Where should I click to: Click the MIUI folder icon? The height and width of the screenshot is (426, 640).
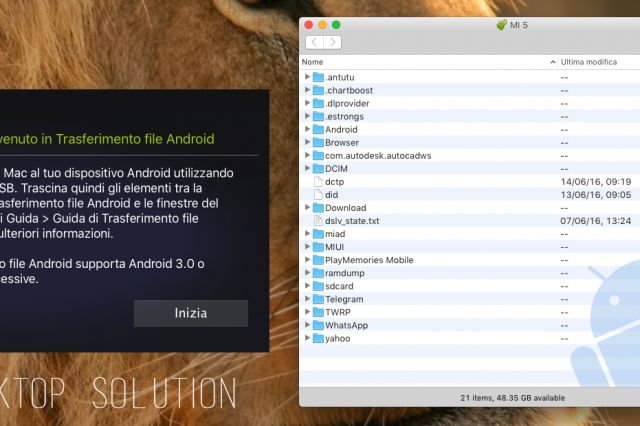click(x=318, y=247)
